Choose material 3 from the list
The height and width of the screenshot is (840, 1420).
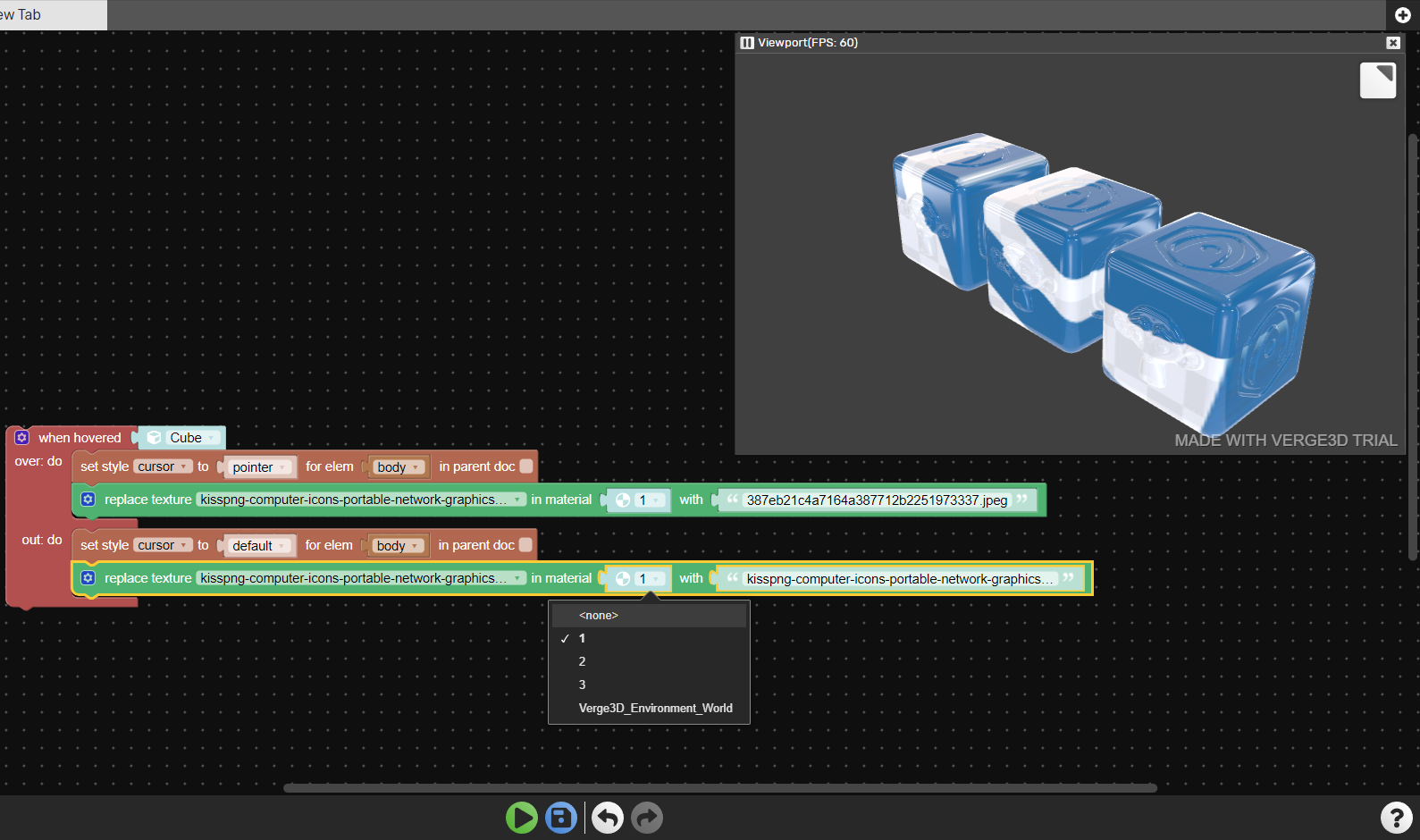point(649,685)
